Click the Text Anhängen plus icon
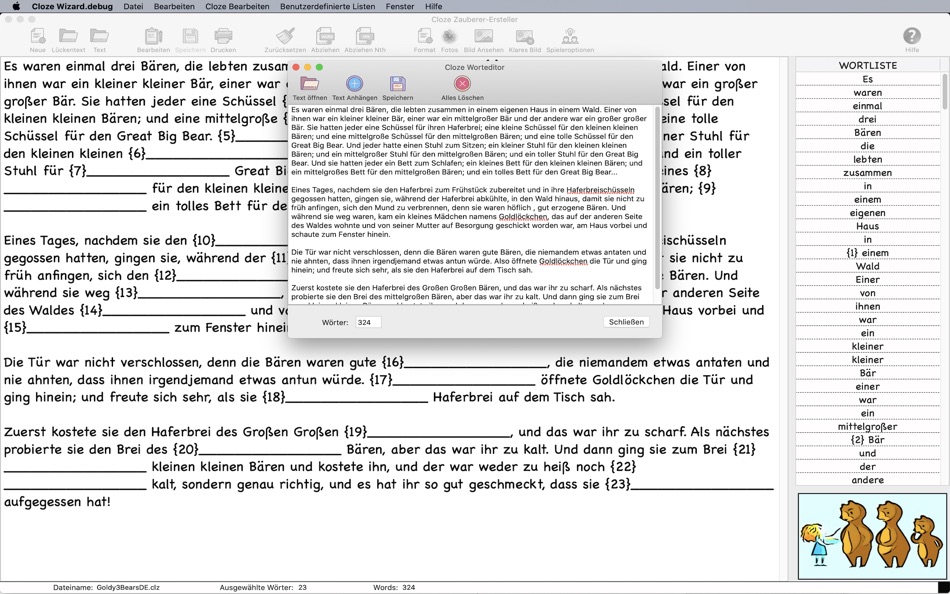 (354, 84)
